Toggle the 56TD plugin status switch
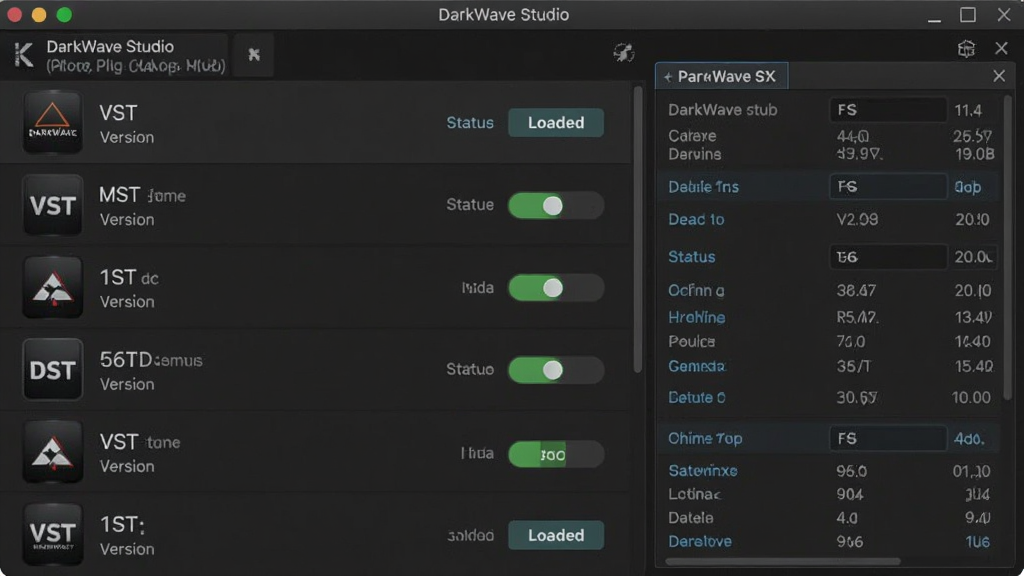 [x=556, y=370]
